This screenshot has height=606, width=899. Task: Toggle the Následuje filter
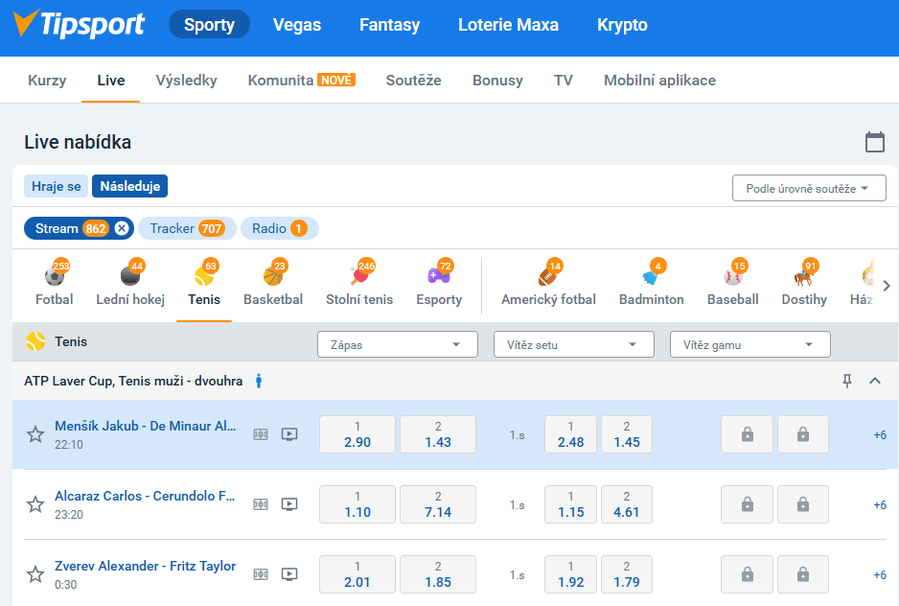(130, 186)
